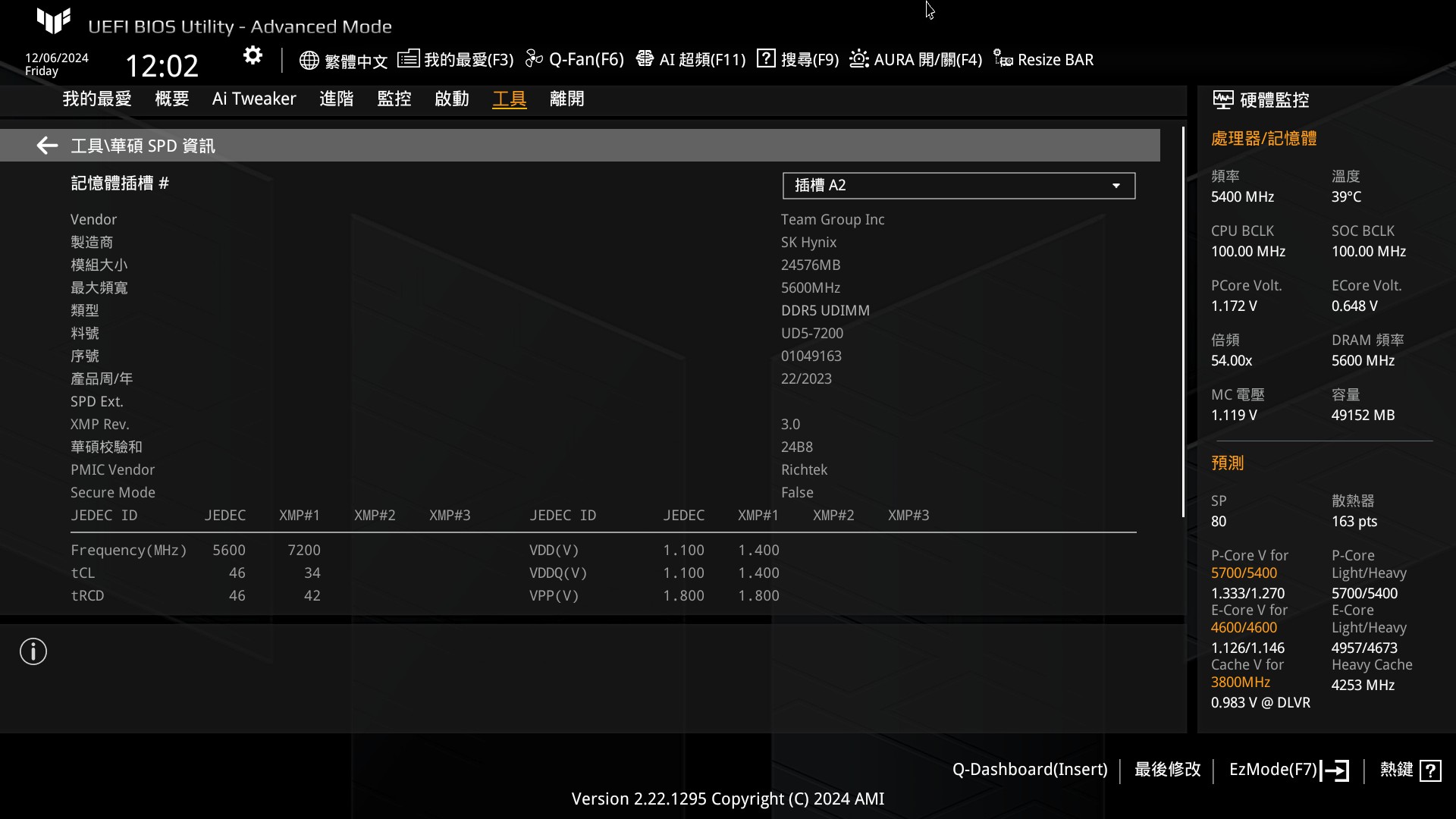
Task: Open the 熱鍵 question mark icon
Action: tap(1430, 770)
